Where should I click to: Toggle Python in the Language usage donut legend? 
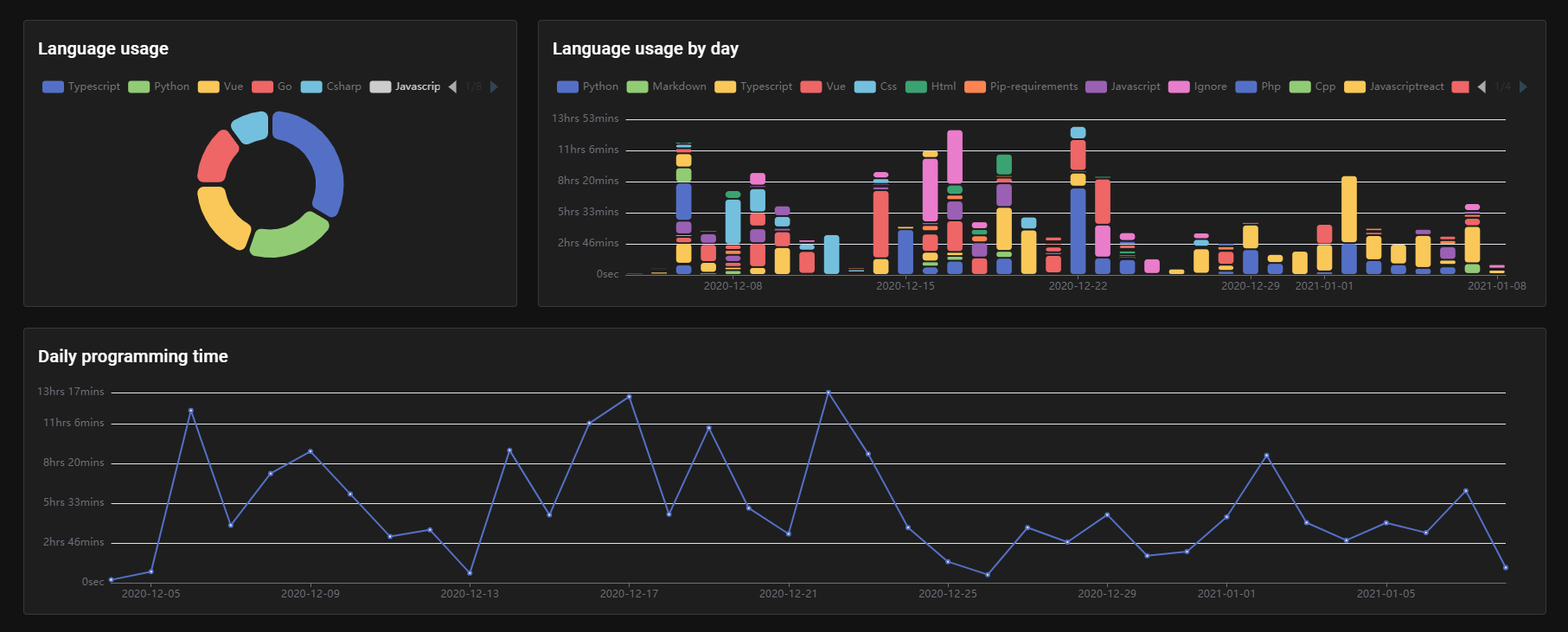[158, 86]
